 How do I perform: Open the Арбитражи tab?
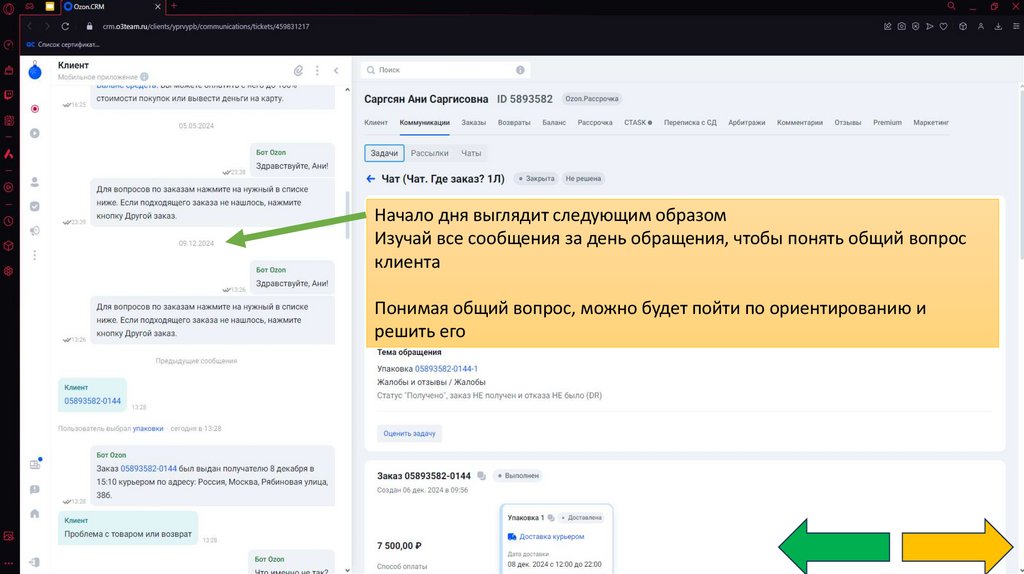pos(746,122)
